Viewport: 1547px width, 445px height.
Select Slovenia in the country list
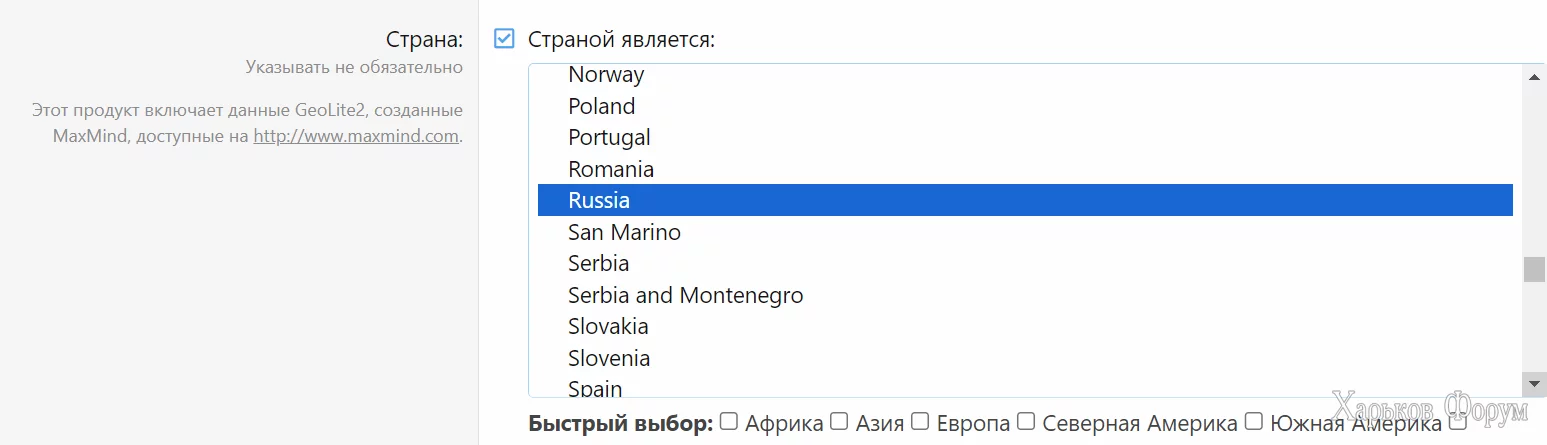[x=609, y=358]
